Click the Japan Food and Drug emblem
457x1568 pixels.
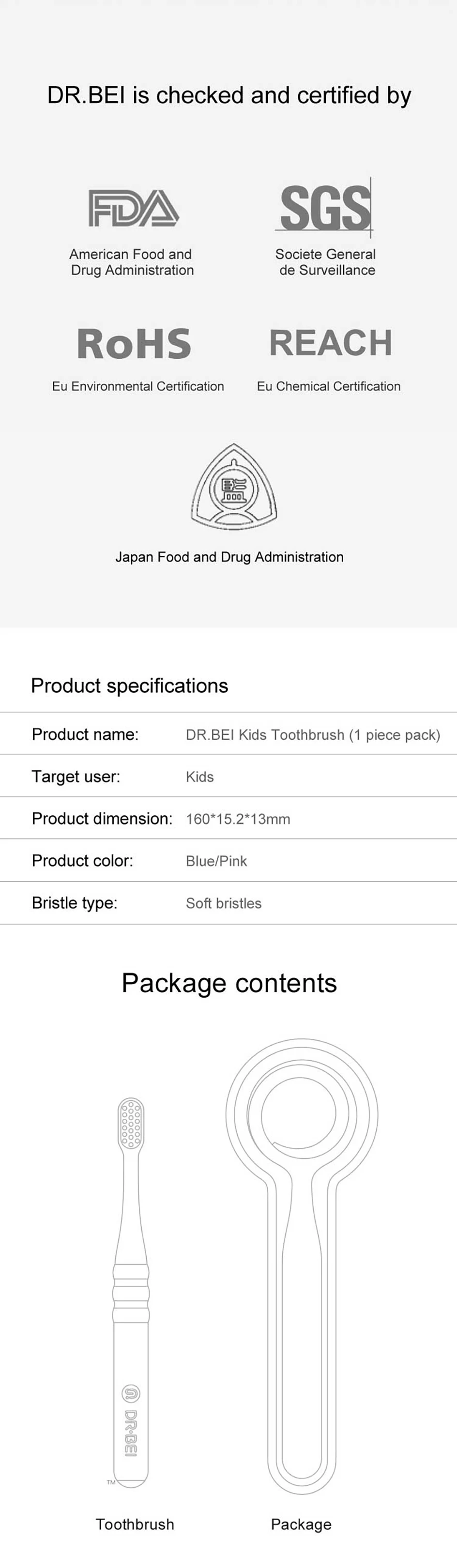click(234, 487)
